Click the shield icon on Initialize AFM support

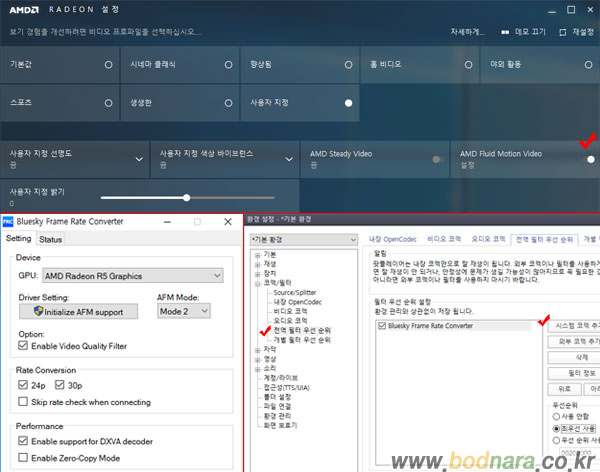(38, 311)
